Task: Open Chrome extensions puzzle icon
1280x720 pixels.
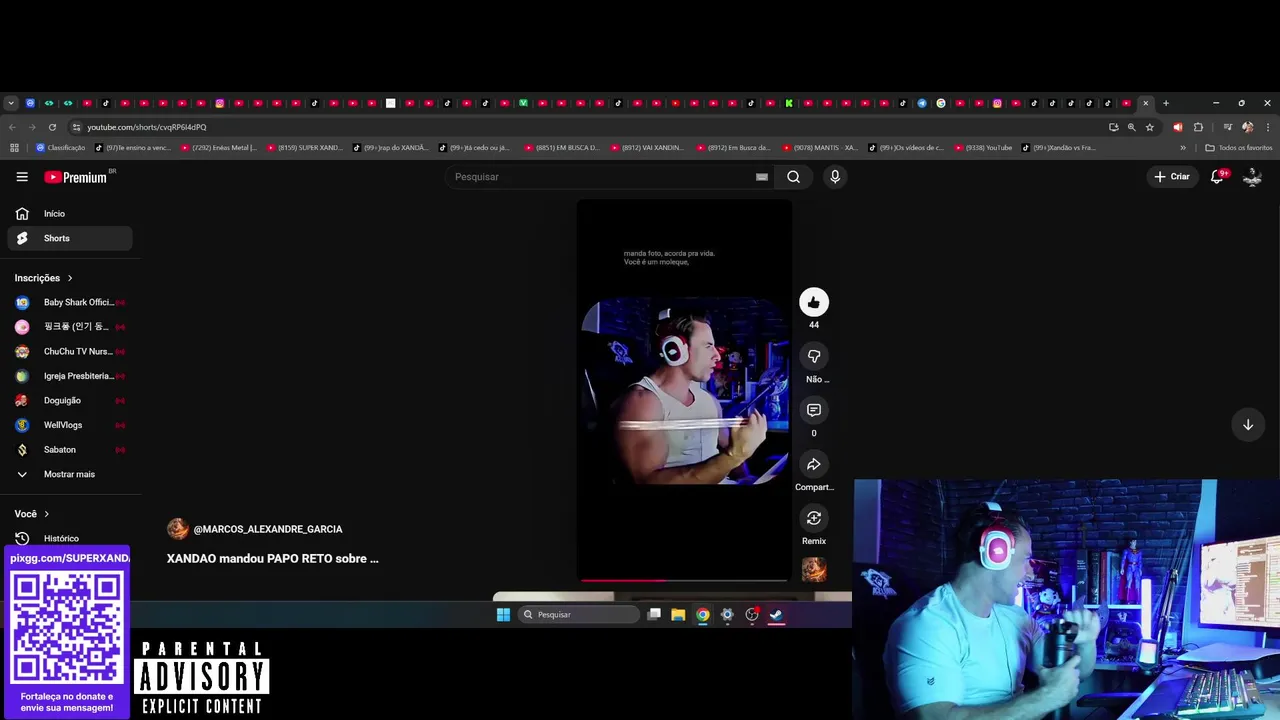Action: coord(1198,127)
